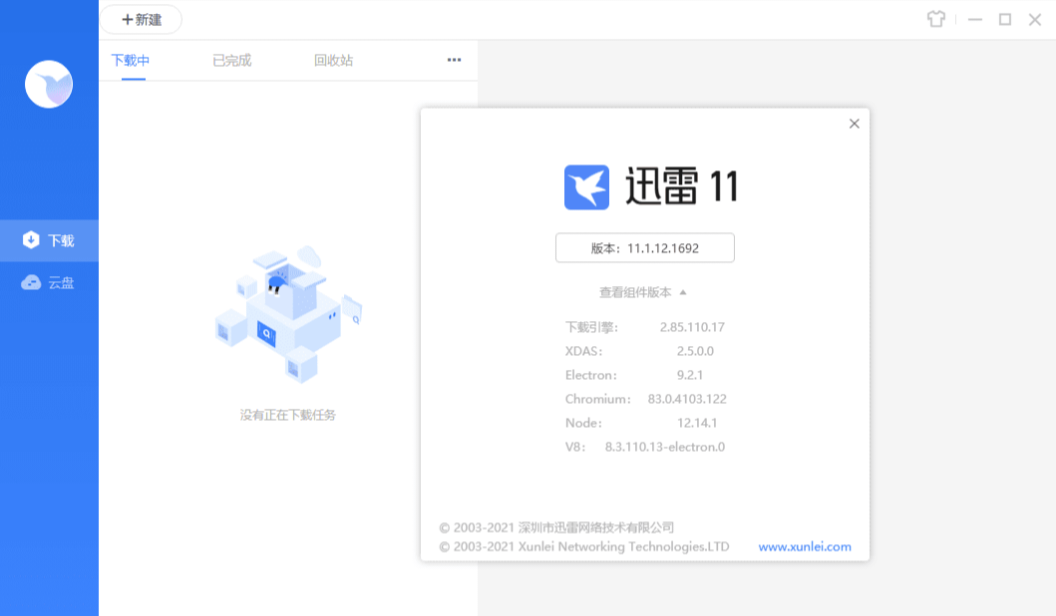Click the 深圳市迅雷网络技术有限公司 copyright line

[x=556, y=527]
